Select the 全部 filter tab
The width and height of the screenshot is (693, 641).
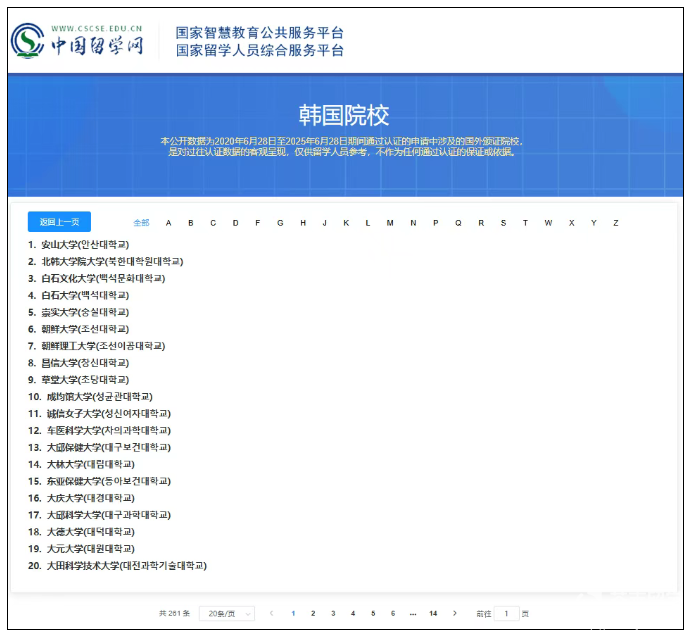point(141,223)
